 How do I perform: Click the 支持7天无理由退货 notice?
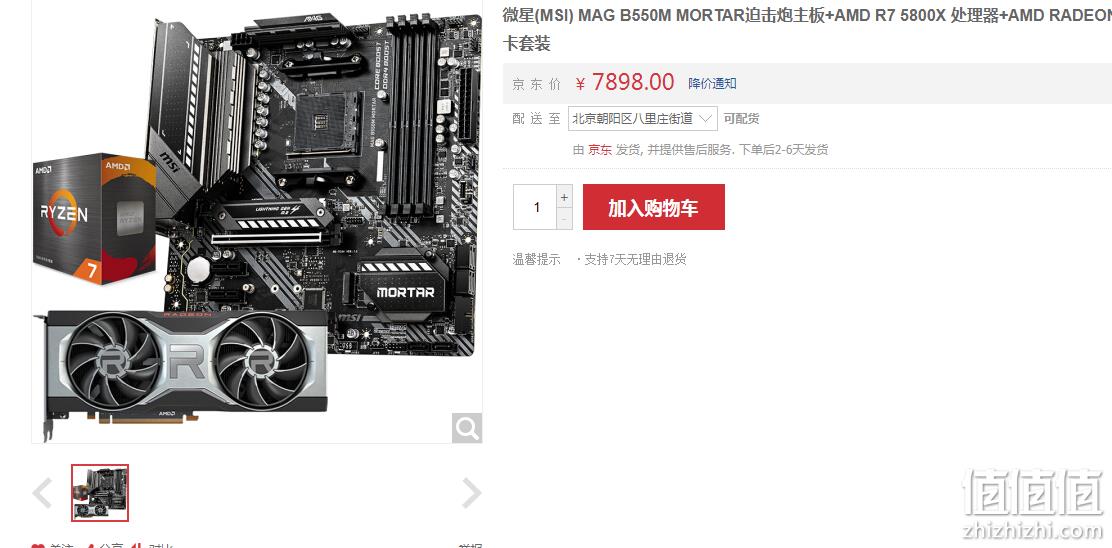click(631, 259)
